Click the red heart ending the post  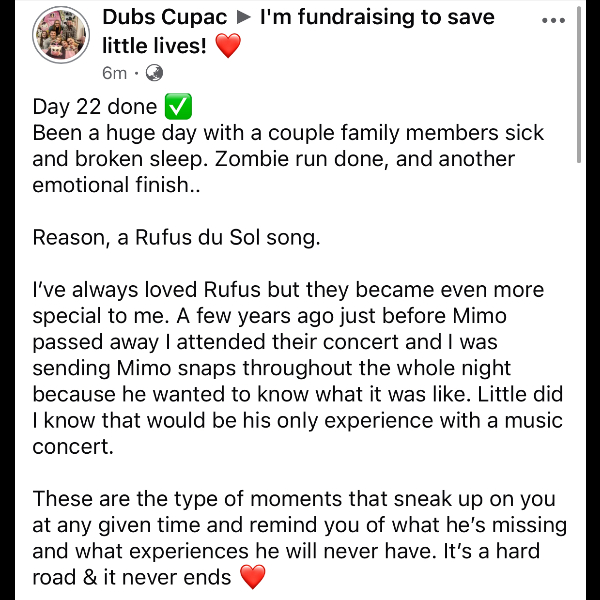(x=254, y=577)
